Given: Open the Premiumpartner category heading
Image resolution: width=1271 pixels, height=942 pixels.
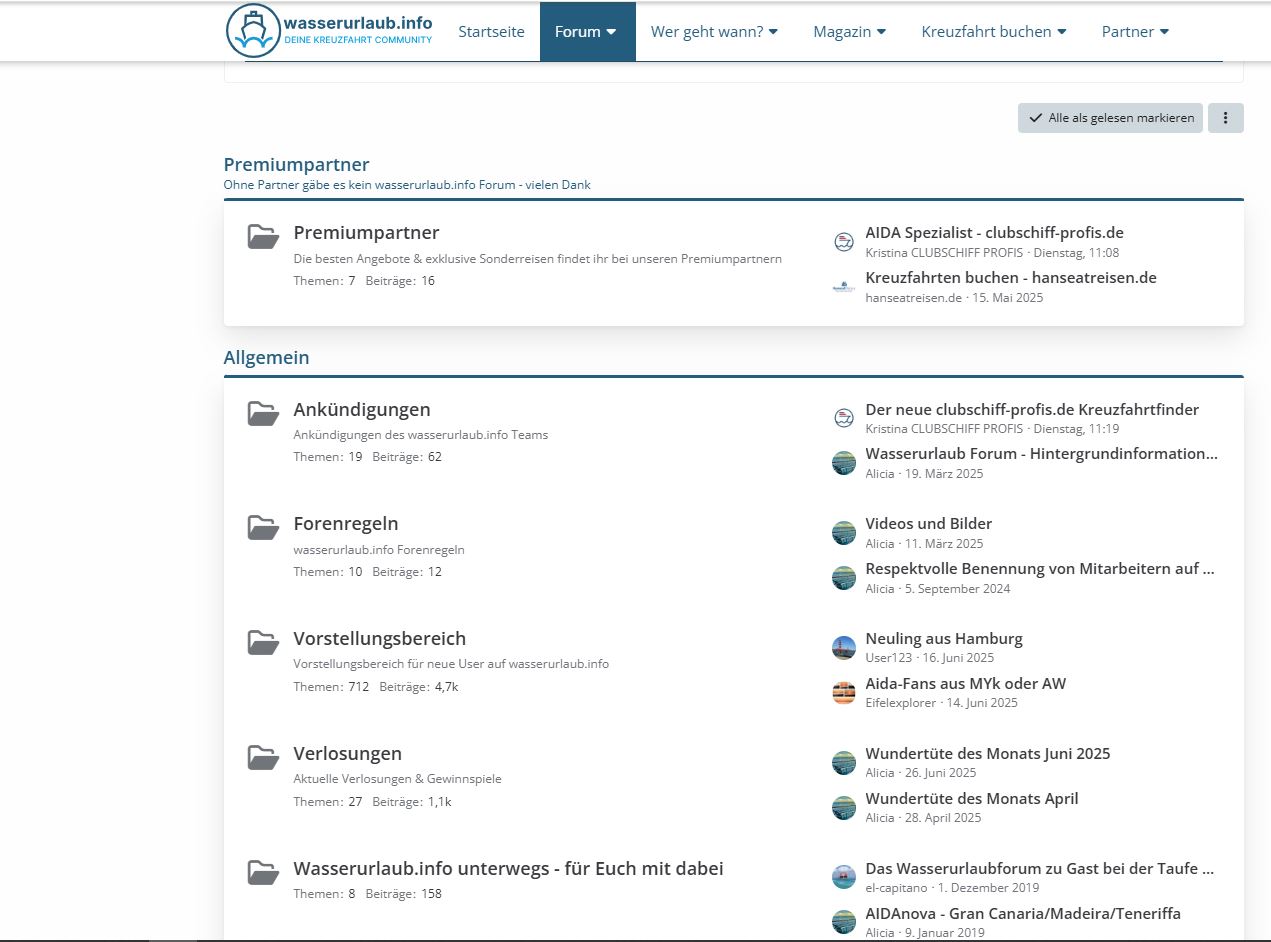Looking at the screenshot, I should pos(296,165).
